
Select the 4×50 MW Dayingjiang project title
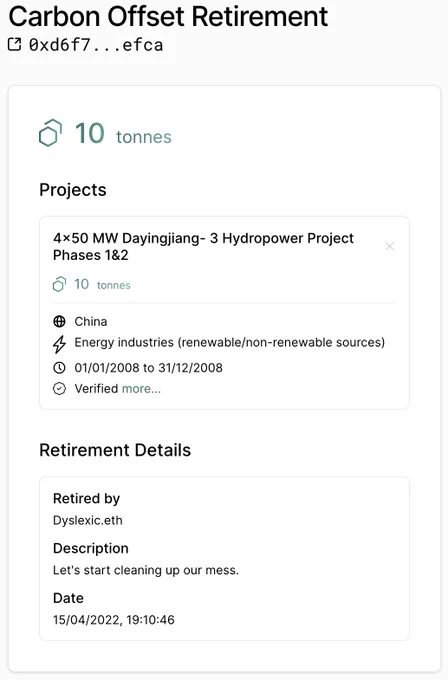(203, 246)
